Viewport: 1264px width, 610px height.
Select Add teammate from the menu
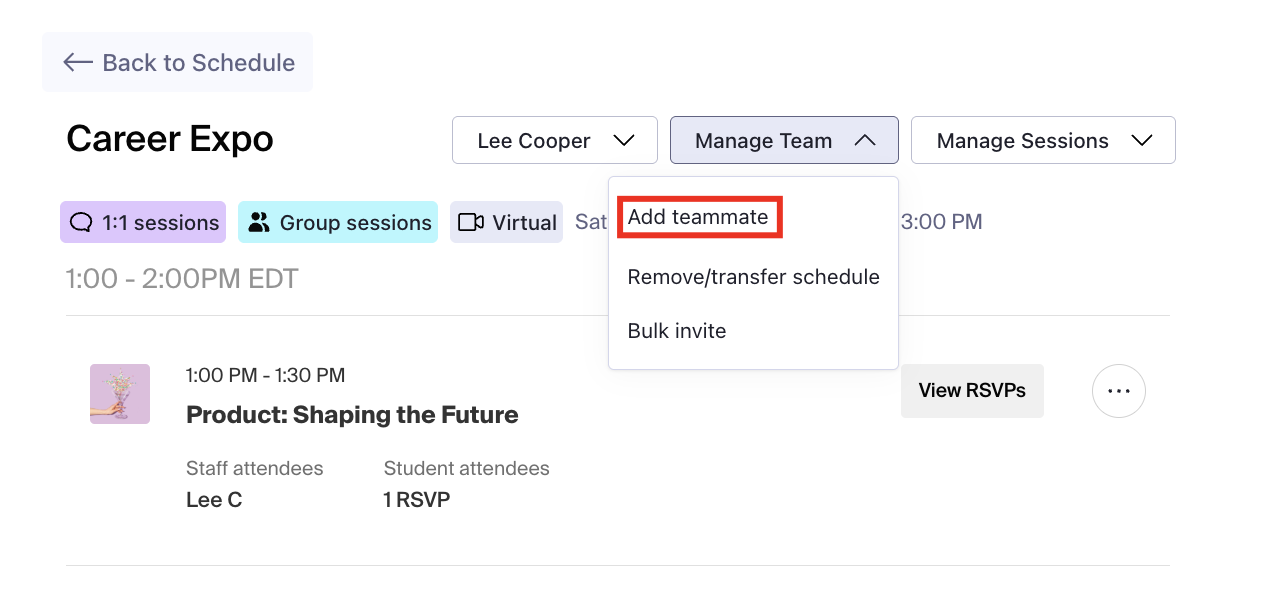coord(698,218)
